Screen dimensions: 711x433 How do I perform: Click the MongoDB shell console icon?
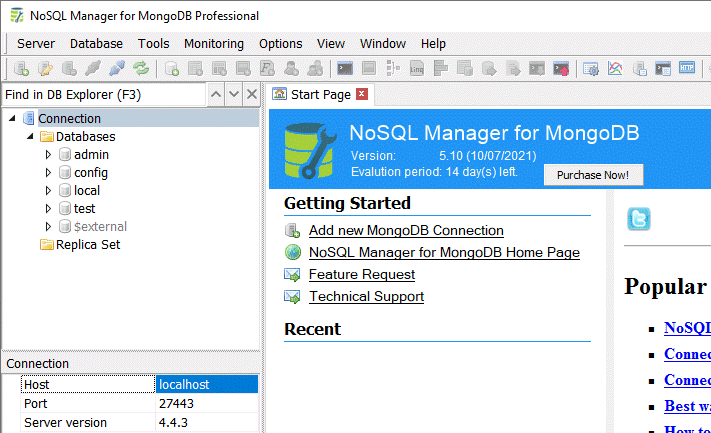pyautogui.click(x=345, y=69)
